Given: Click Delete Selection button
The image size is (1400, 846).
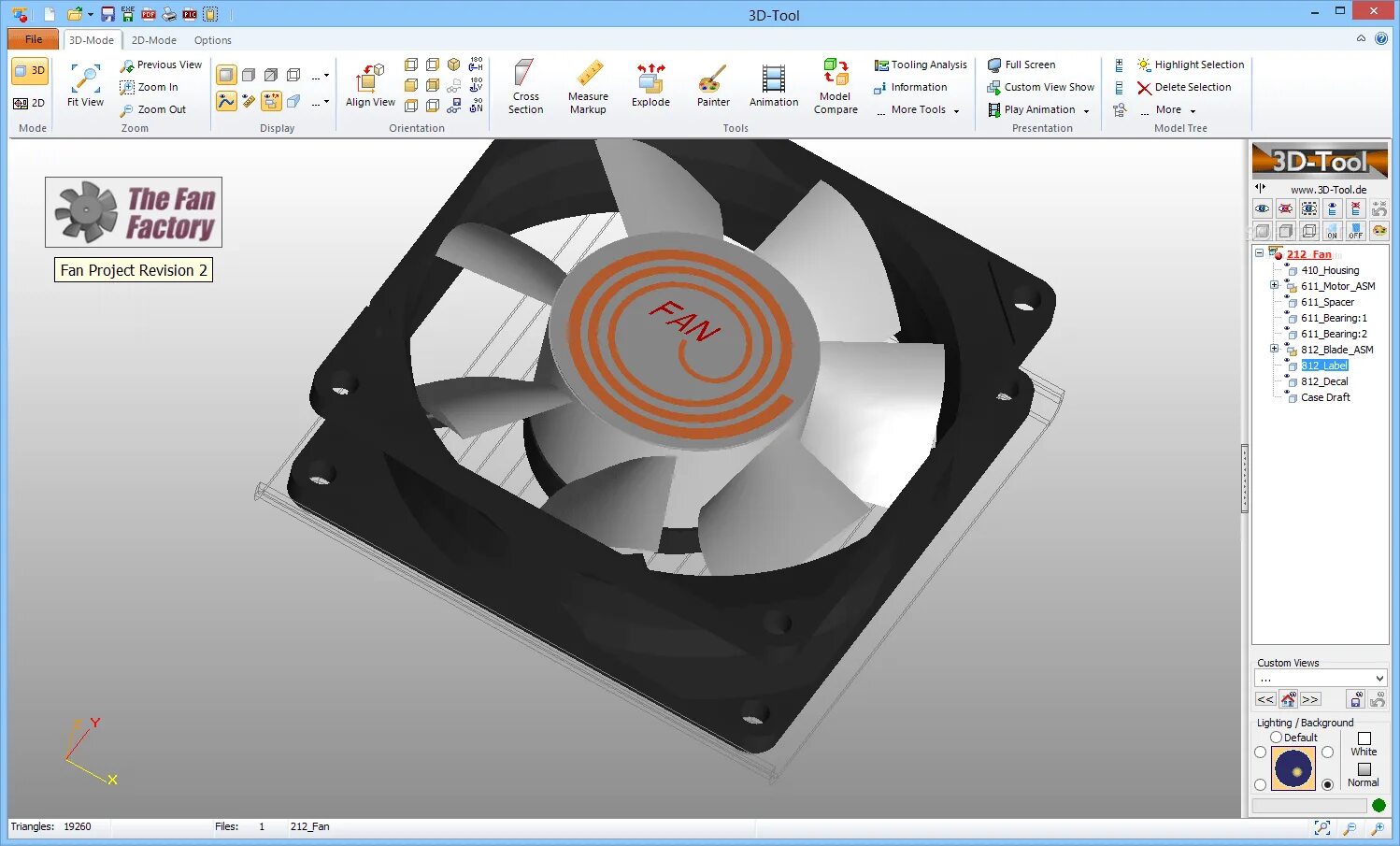Looking at the screenshot, I should (x=1184, y=87).
